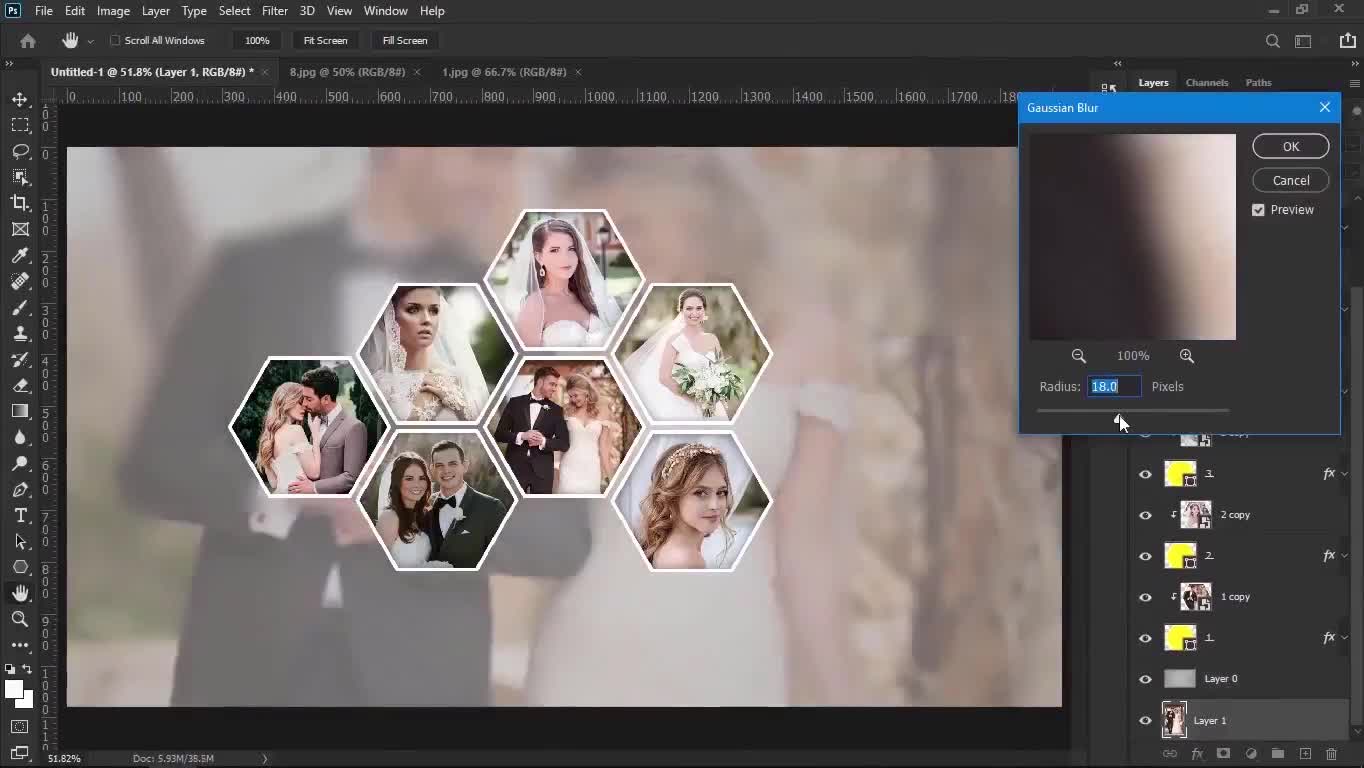The height and width of the screenshot is (768, 1364).
Task: Expand effects on layer 3
Action: click(1344, 474)
